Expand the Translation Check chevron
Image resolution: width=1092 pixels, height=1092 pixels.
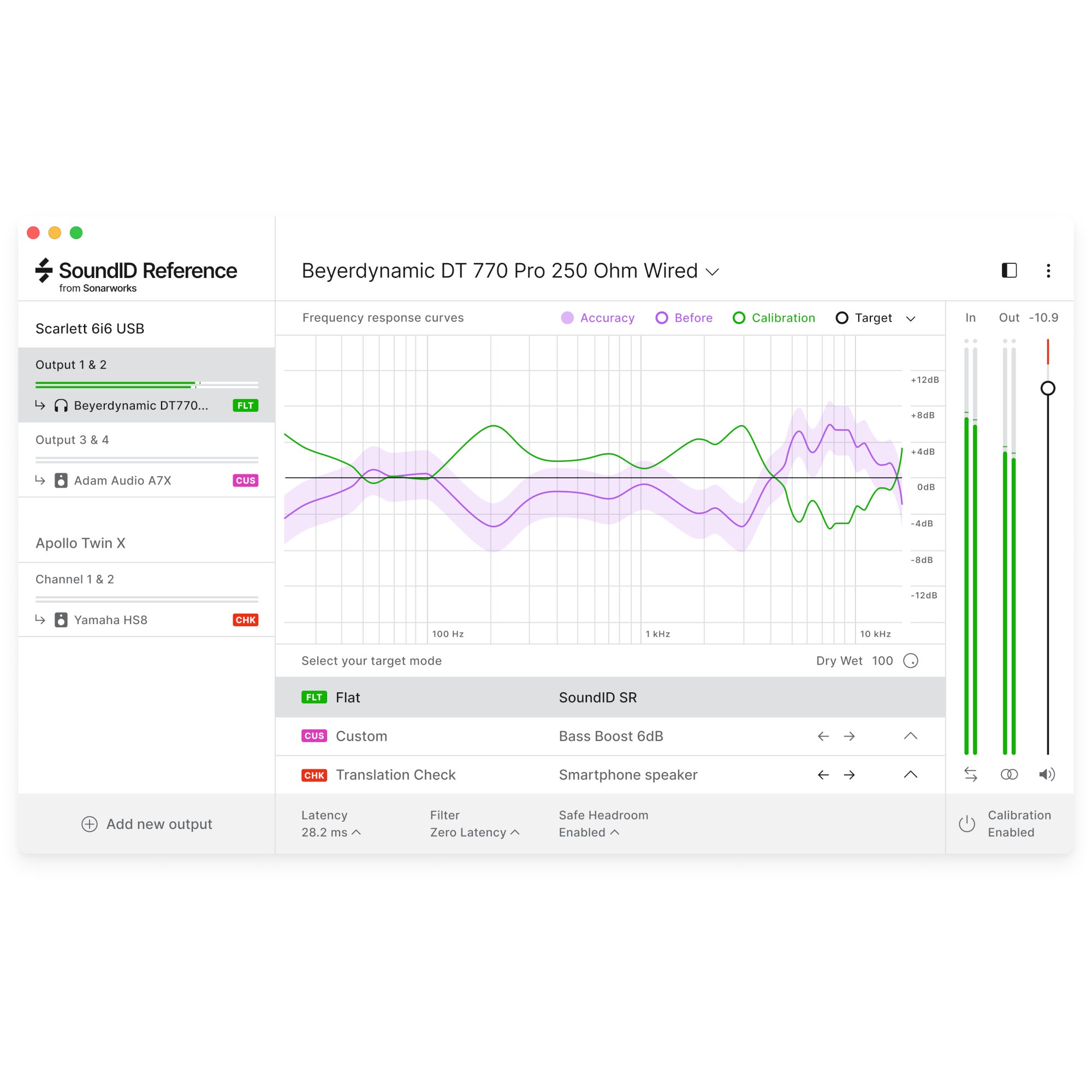tap(911, 775)
